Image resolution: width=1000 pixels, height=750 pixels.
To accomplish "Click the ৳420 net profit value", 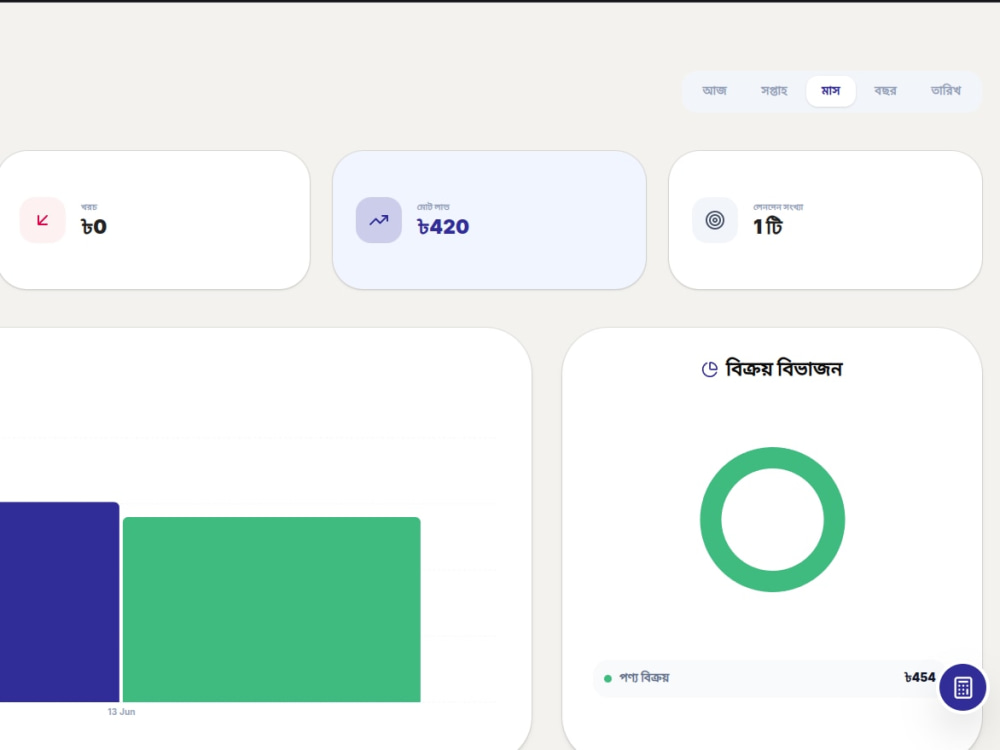I will coord(443,226).
